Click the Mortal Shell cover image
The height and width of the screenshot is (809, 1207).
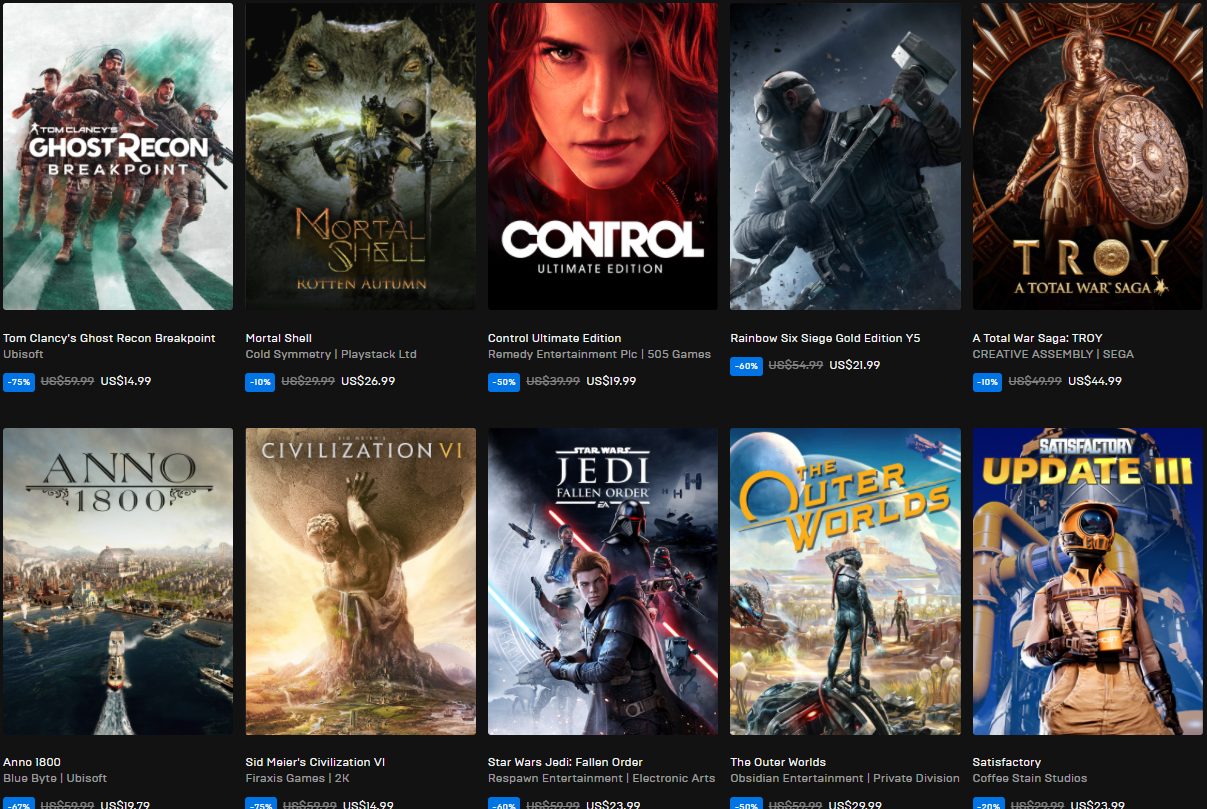(360, 157)
